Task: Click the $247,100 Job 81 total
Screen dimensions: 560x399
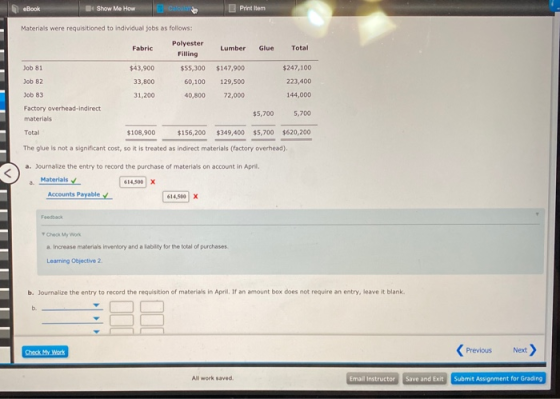Action: pyautogui.click(x=297, y=68)
